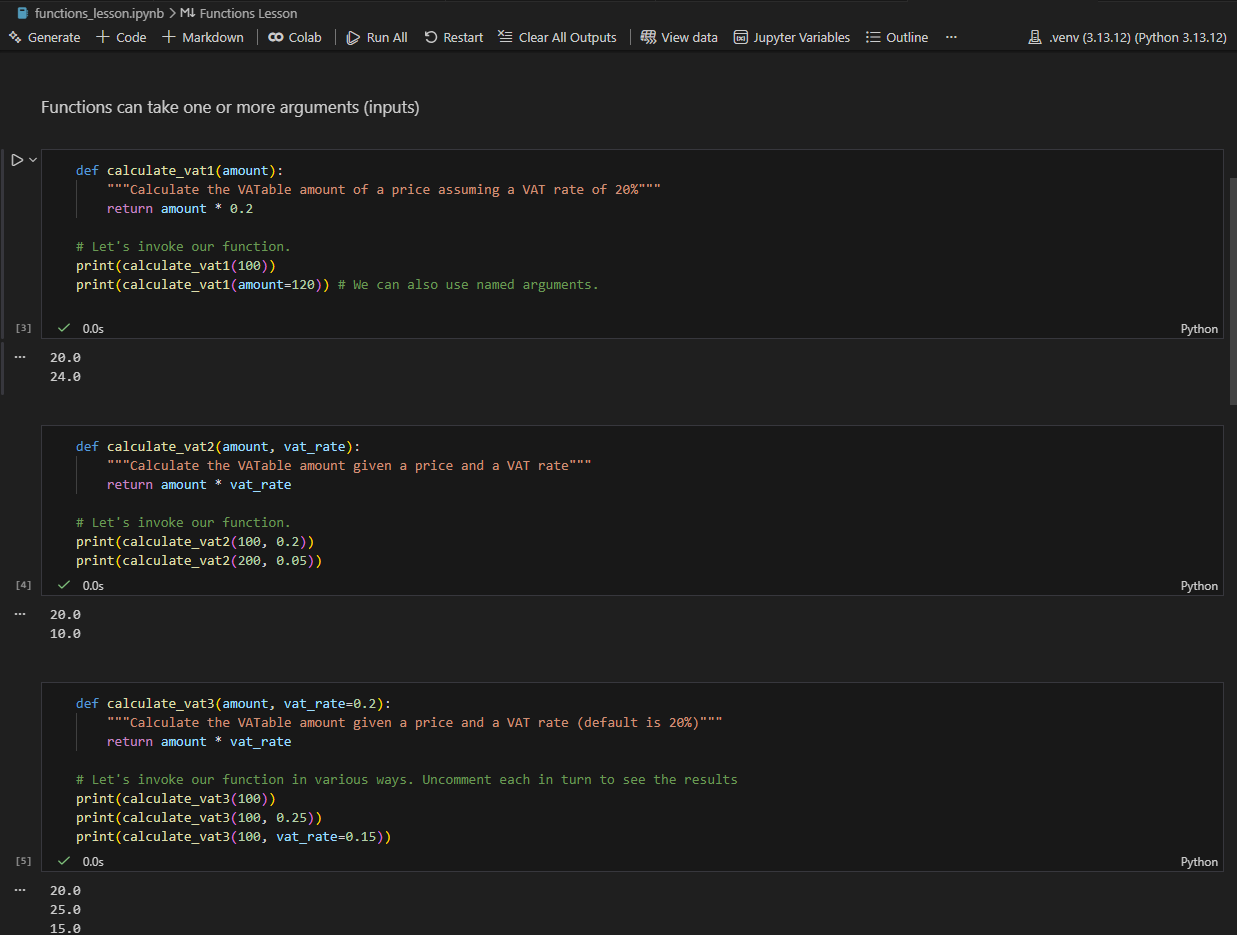Open the overflow menu with more notebook actions
1237x935 pixels.
pos(950,37)
